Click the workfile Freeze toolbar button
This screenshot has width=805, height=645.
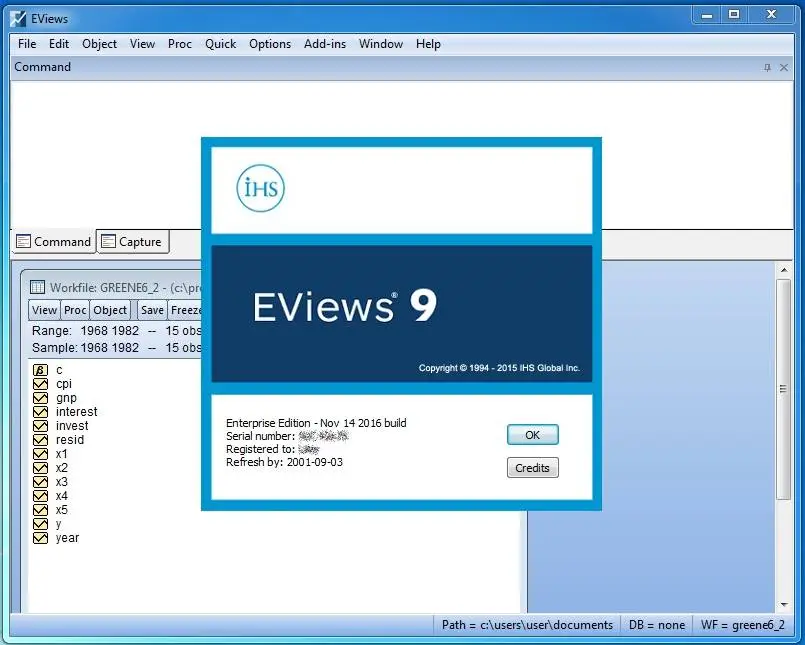tap(186, 310)
